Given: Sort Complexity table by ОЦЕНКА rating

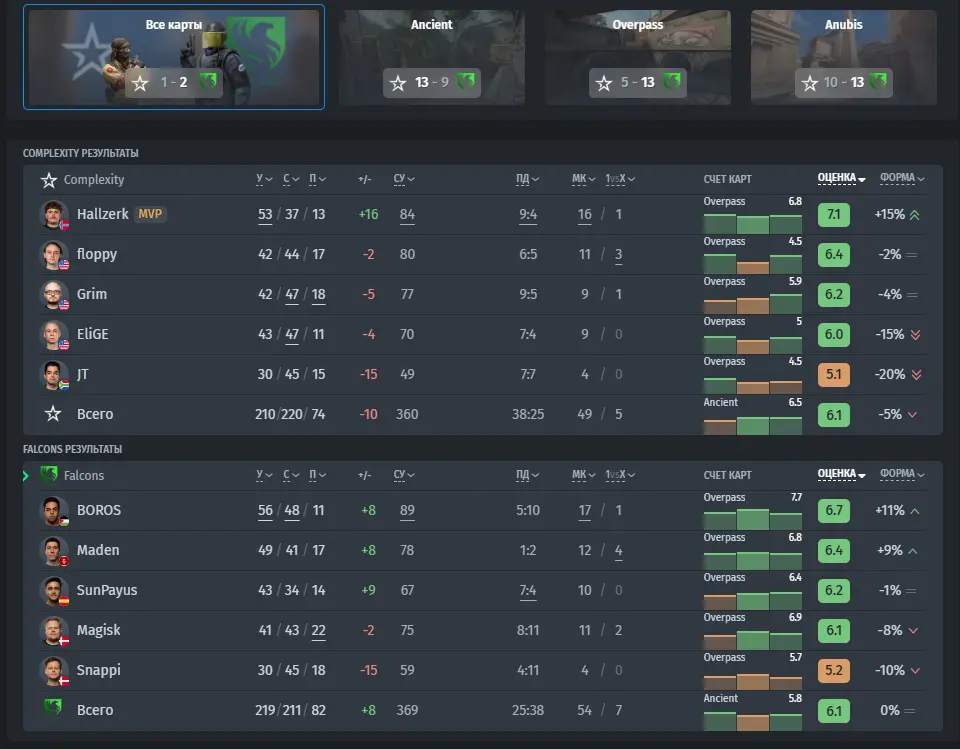Looking at the screenshot, I should [x=841, y=178].
